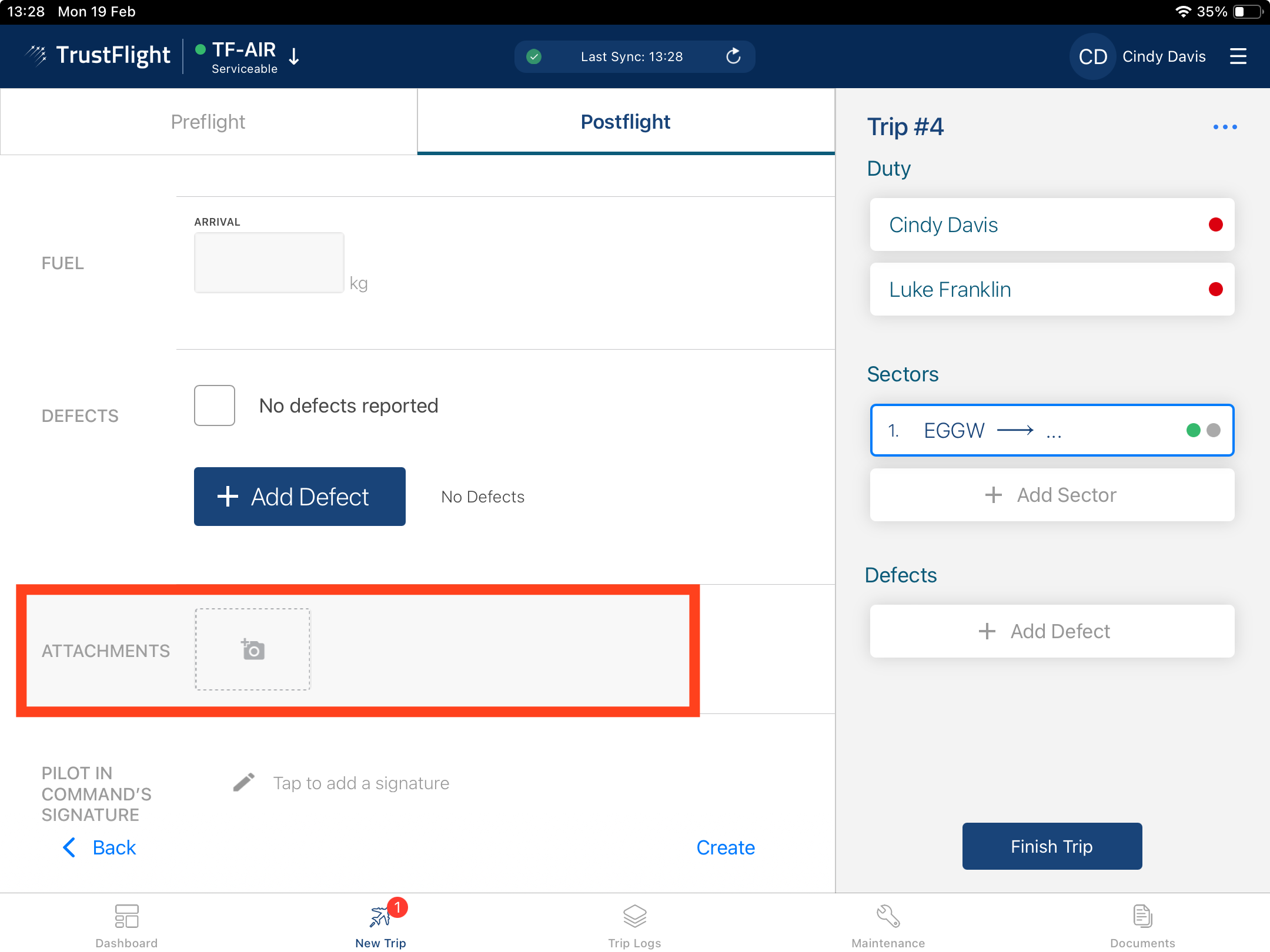Expand the TF-AIR aircraft dropdown arrow
1270x952 pixels.
point(295,57)
